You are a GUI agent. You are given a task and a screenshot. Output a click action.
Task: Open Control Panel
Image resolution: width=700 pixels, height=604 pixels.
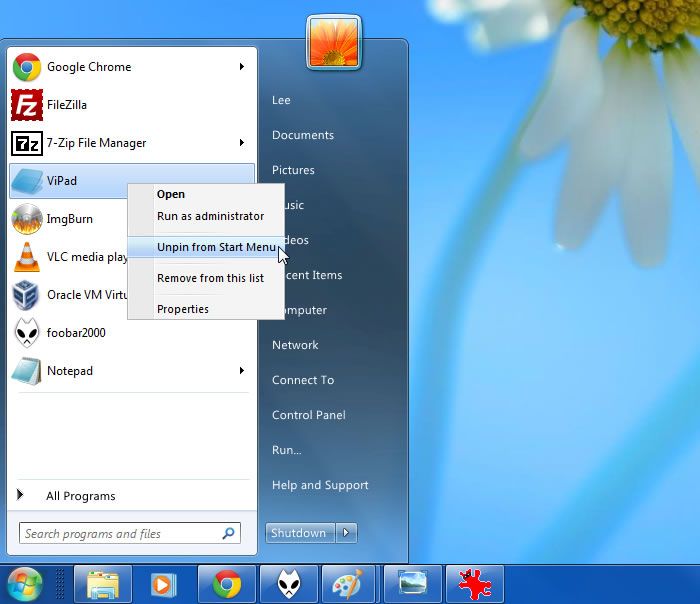[x=308, y=415]
